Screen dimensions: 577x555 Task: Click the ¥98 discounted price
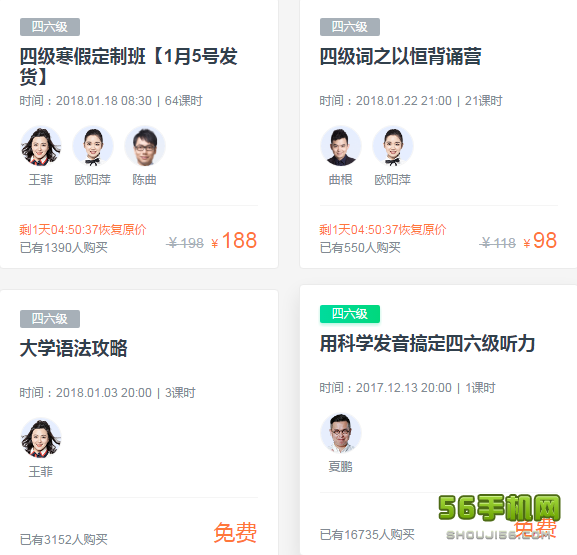[540, 241]
